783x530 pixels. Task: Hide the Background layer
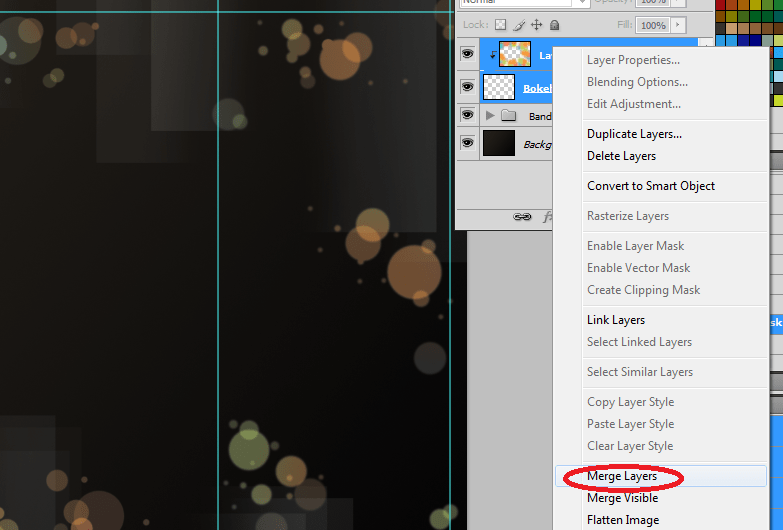467,143
